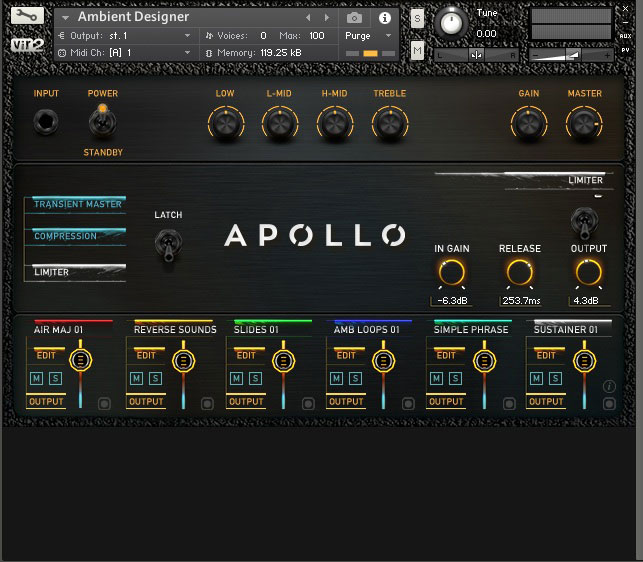Viewport: 643px width, 562px height.
Task: Click the AIR MAJ 01 volume fader handle
Action: pyautogui.click(x=80, y=360)
